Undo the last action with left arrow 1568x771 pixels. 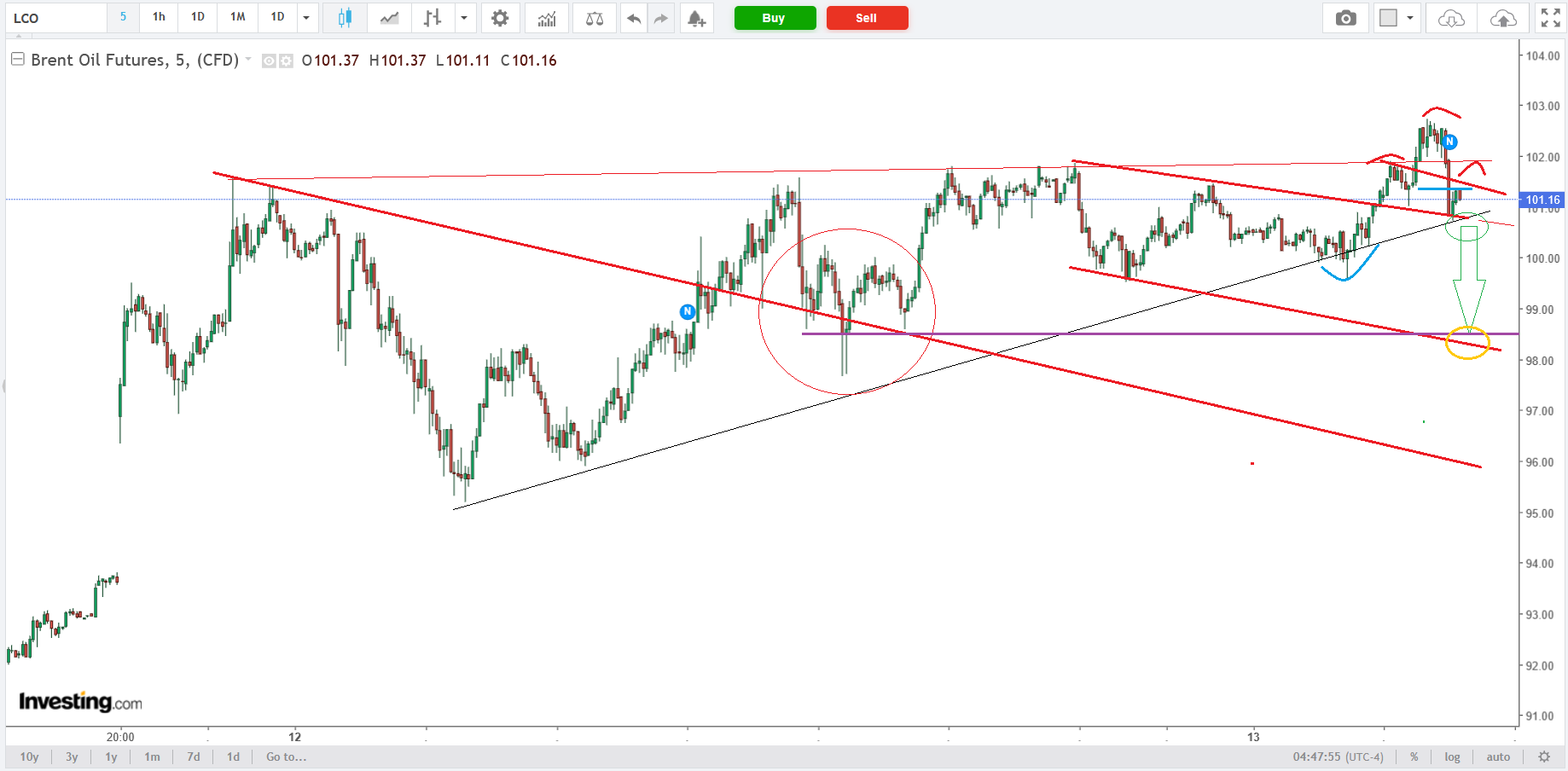click(x=633, y=18)
